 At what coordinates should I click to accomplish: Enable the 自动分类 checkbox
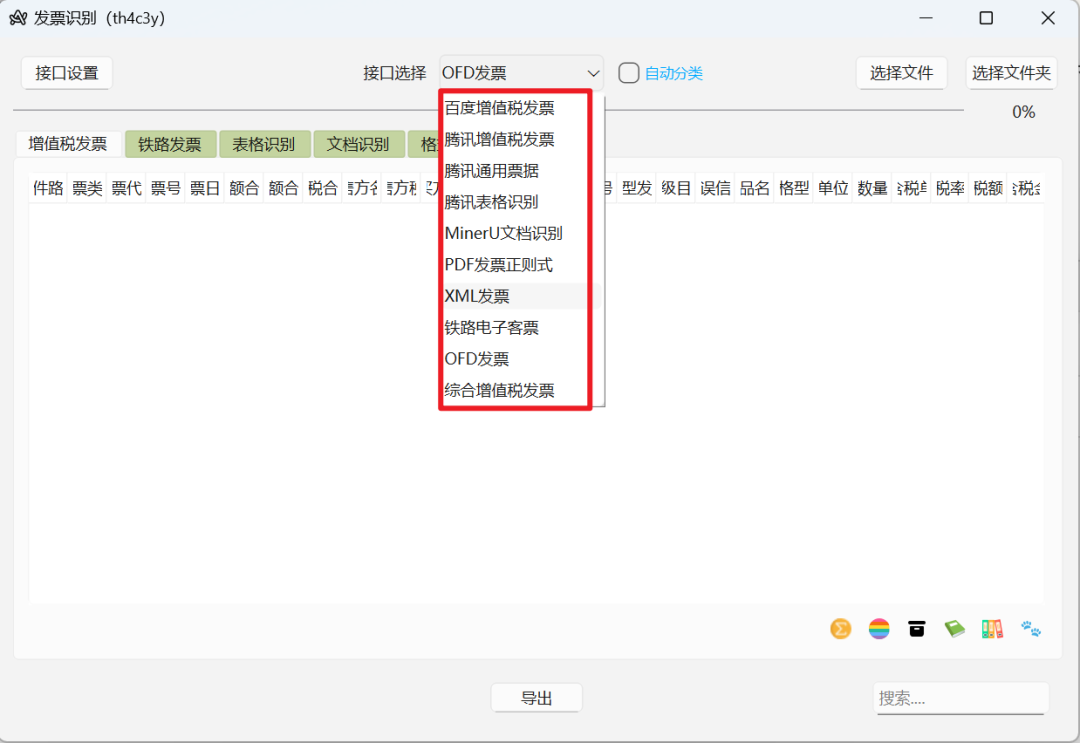(628, 72)
